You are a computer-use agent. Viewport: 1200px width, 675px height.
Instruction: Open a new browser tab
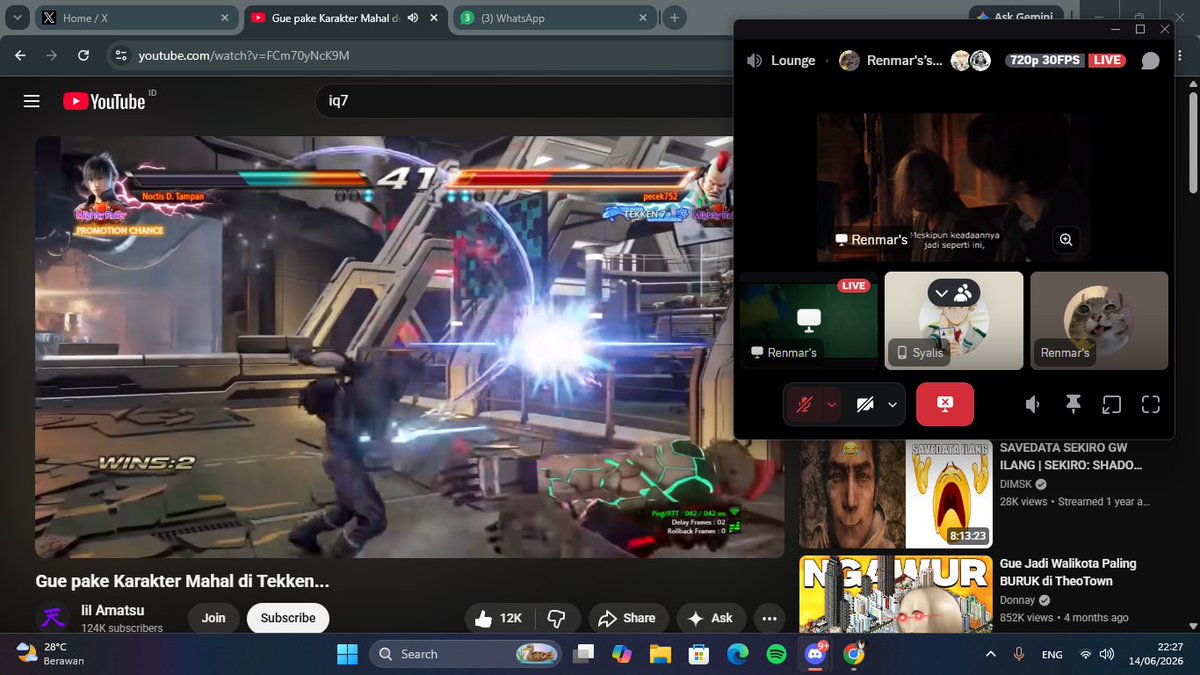pos(675,18)
